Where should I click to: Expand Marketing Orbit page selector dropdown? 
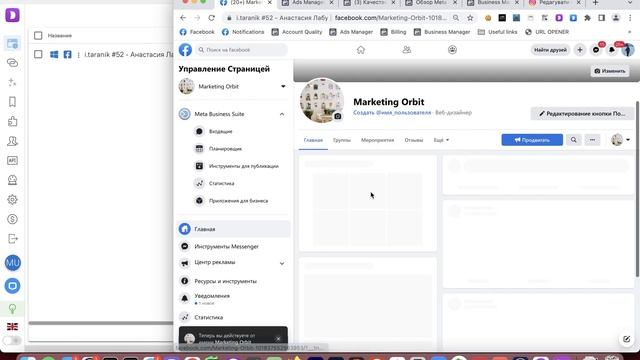[x=283, y=87]
